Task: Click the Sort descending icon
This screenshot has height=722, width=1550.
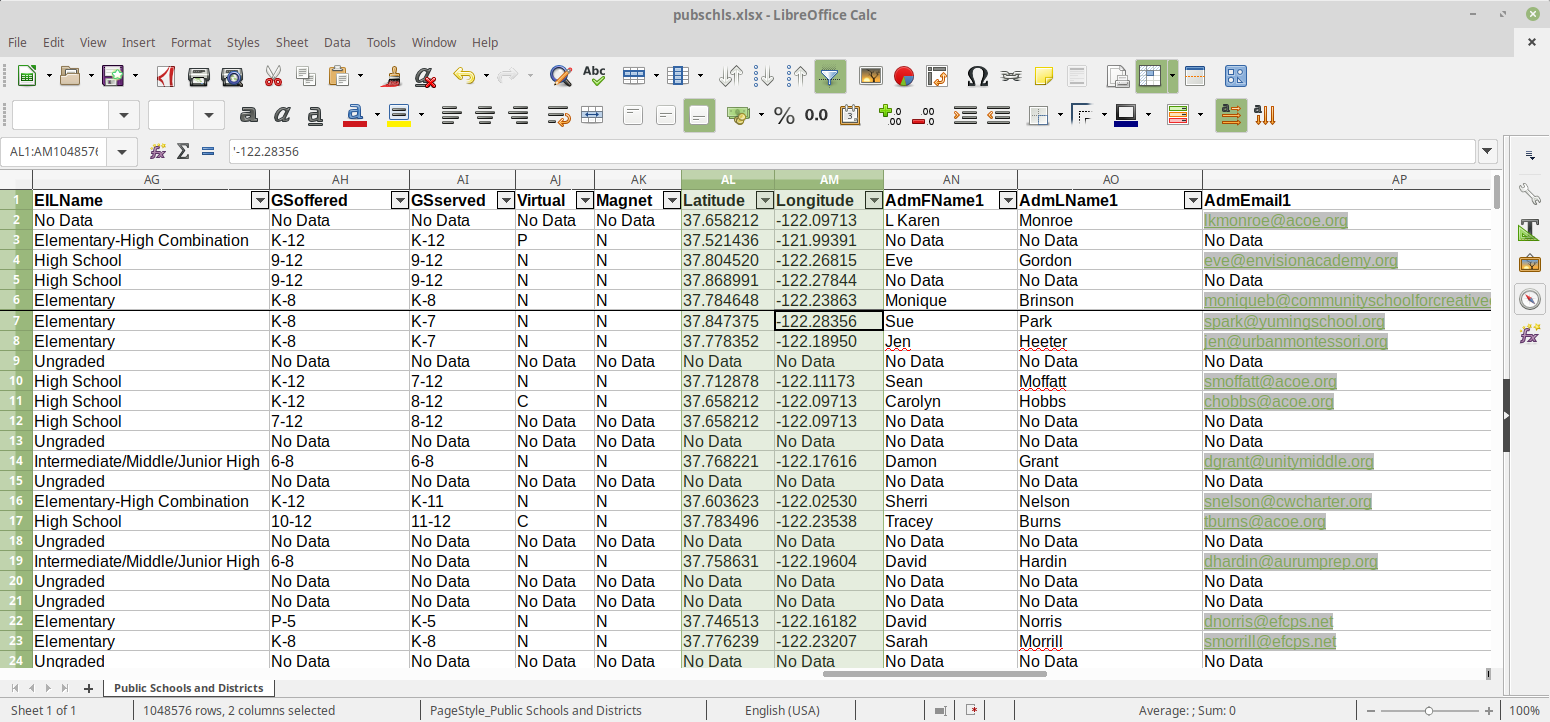Action: (797, 76)
